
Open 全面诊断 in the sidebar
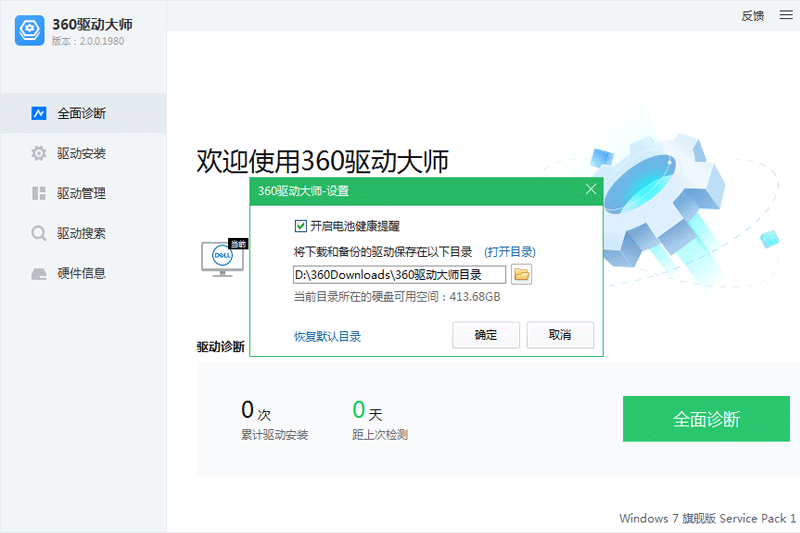tap(81, 113)
